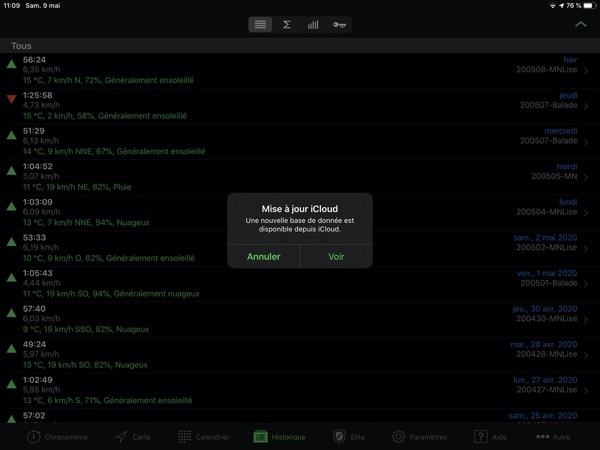This screenshot has height=450, width=600.
Task: Tap Annuler in the iCloud dialog
Action: coord(264,256)
